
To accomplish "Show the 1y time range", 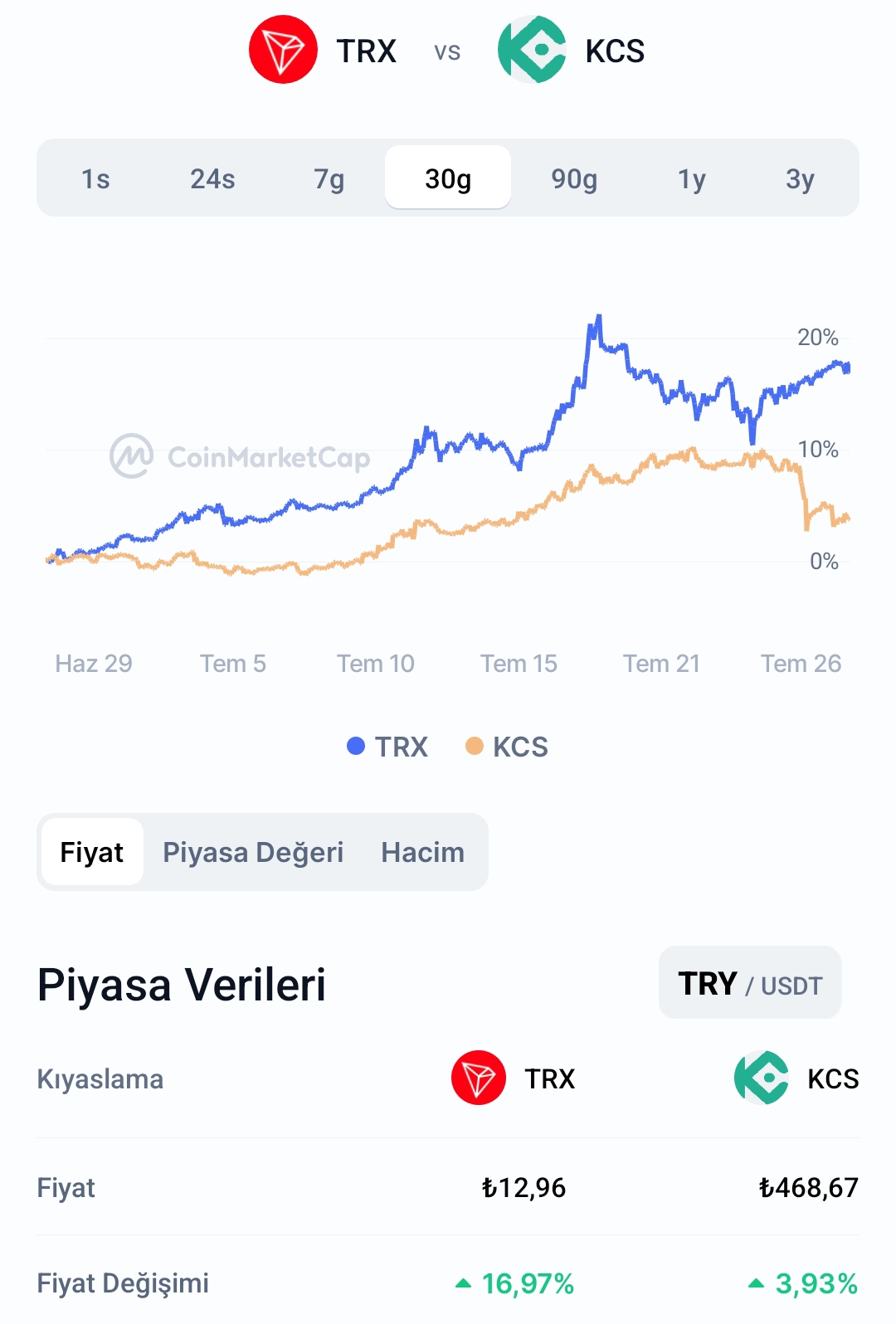I will pyautogui.click(x=691, y=178).
